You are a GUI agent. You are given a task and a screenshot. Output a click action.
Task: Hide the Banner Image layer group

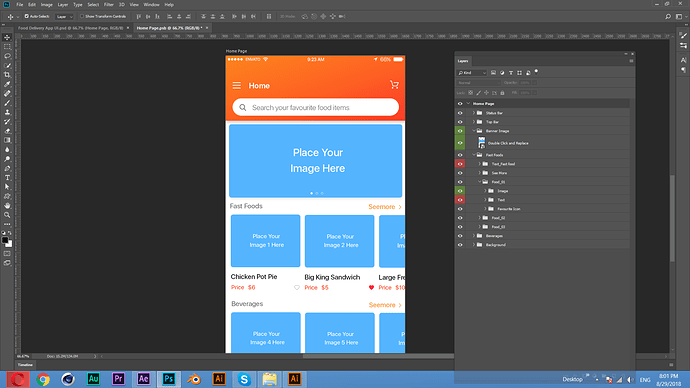coord(460,131)
